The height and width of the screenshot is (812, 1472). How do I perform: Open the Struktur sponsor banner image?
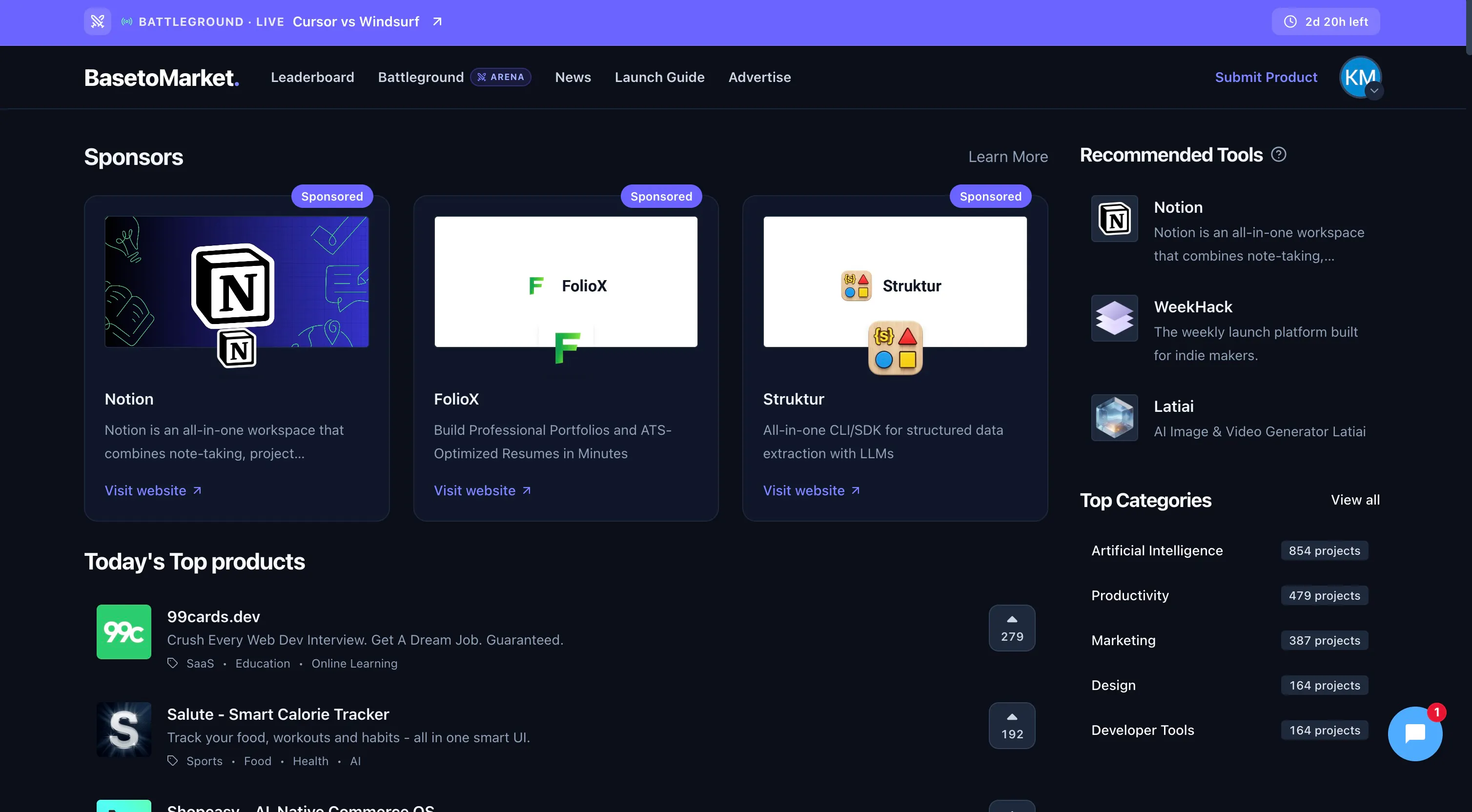(895, 282)
